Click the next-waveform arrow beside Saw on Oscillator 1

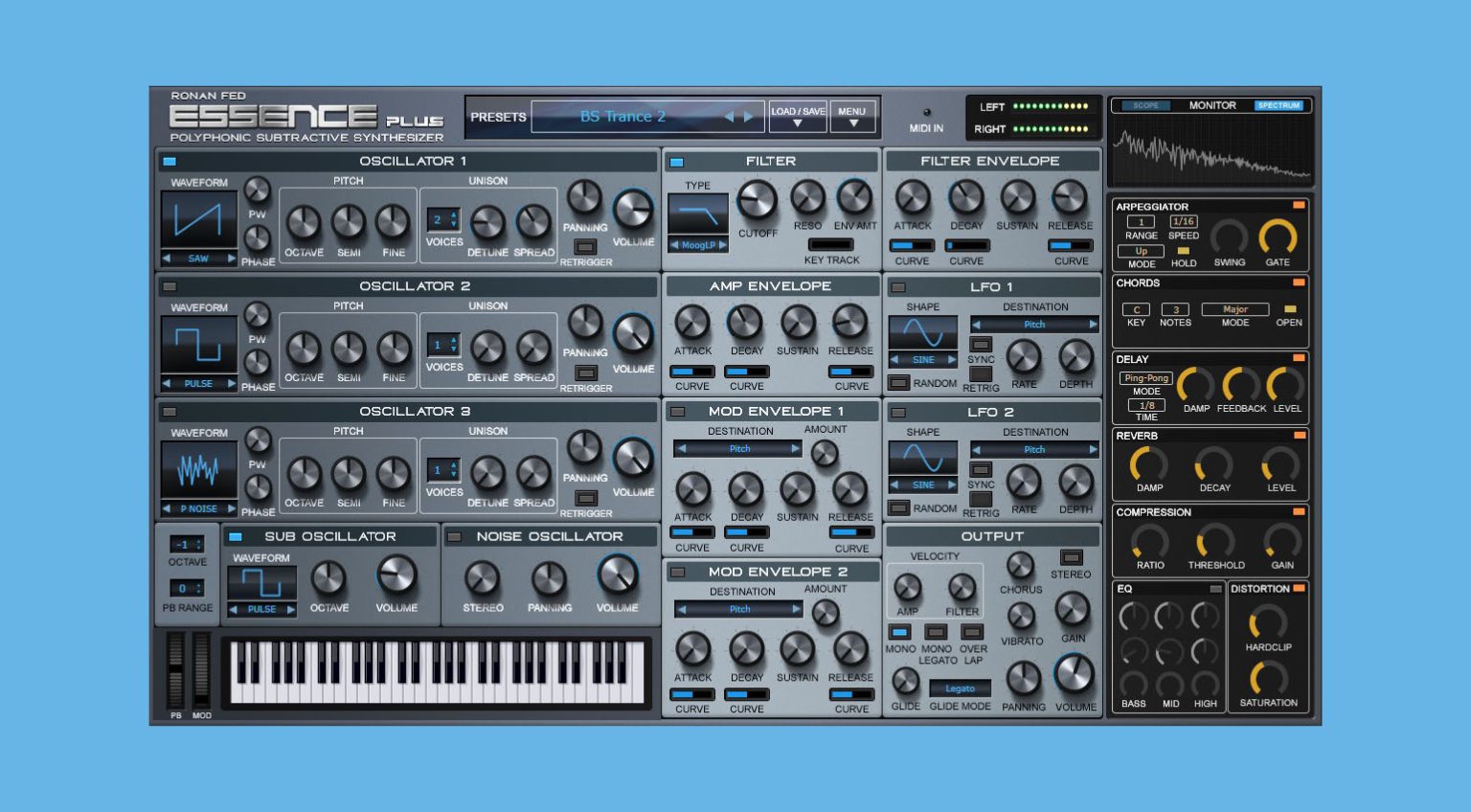233,258
